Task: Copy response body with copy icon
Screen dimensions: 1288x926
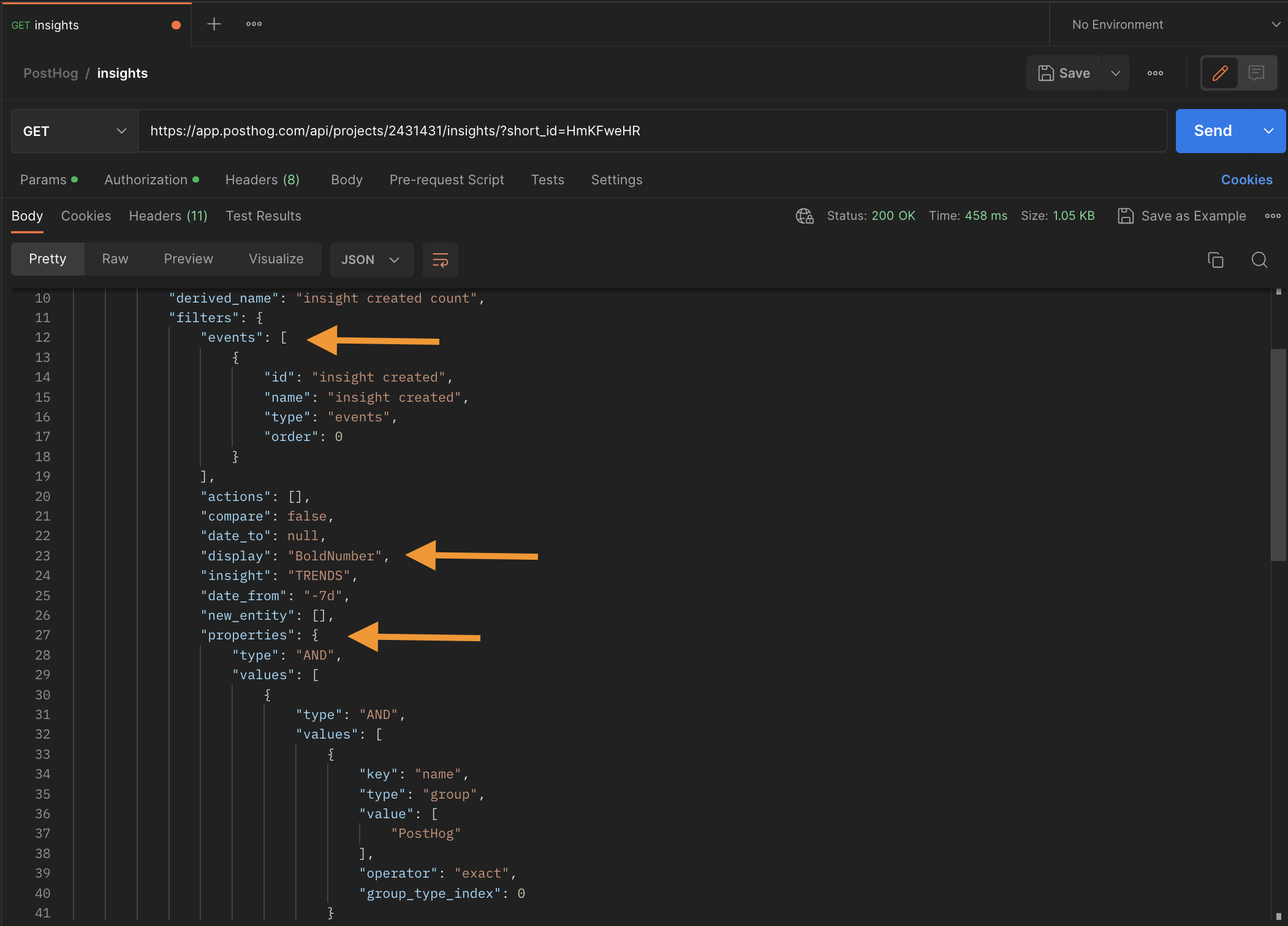Action: (x=1215, y=260)
